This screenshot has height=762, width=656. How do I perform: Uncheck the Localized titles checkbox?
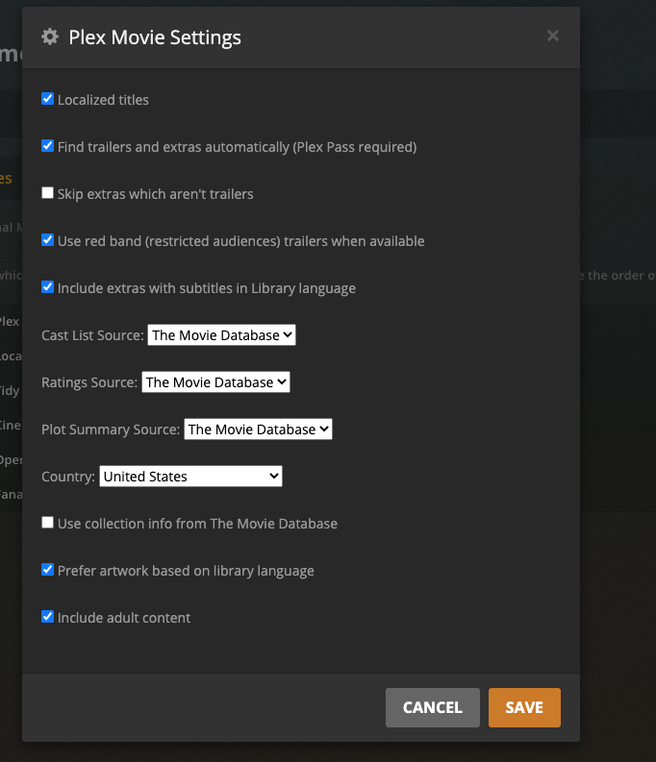pos(48,99)
